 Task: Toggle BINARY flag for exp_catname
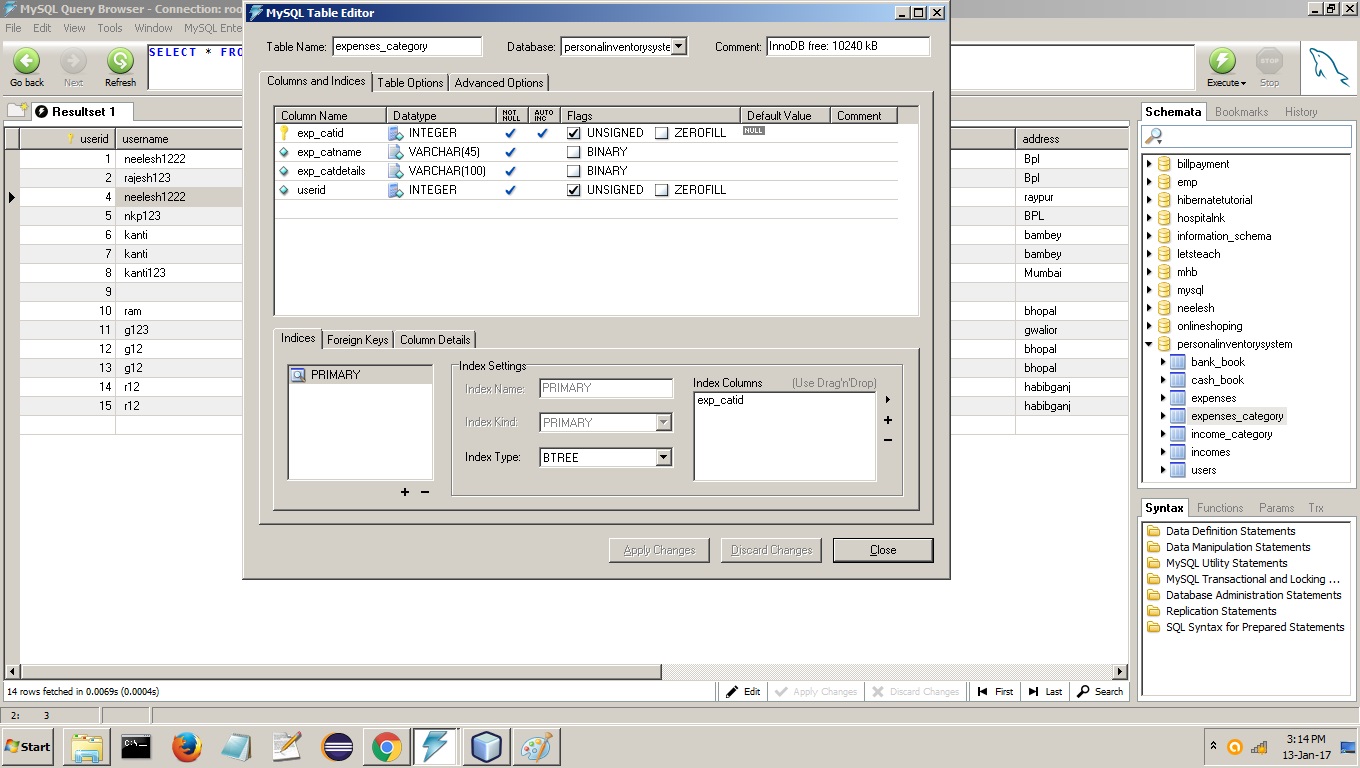coord(574,152)
